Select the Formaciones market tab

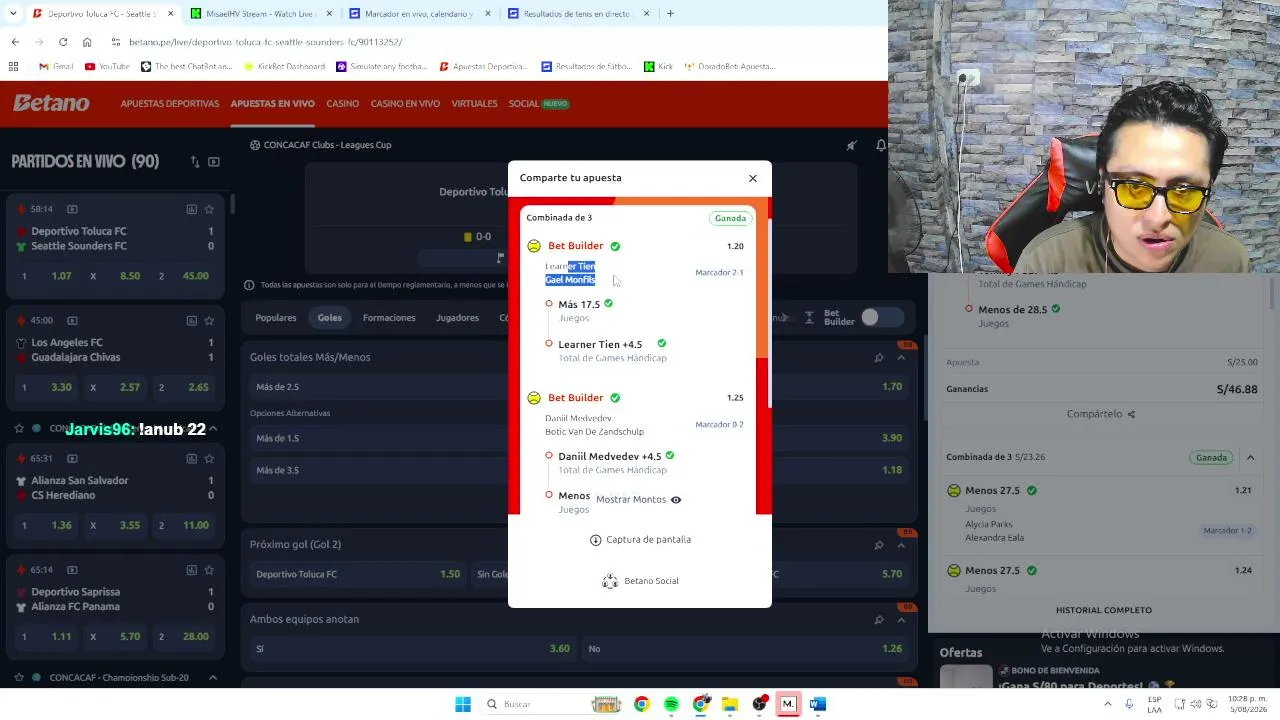389,318
